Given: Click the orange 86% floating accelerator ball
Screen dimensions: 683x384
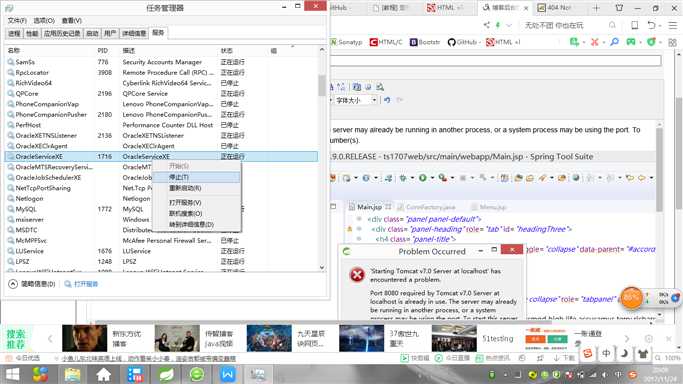Looking at the screenshot, I should click(631, 298).
